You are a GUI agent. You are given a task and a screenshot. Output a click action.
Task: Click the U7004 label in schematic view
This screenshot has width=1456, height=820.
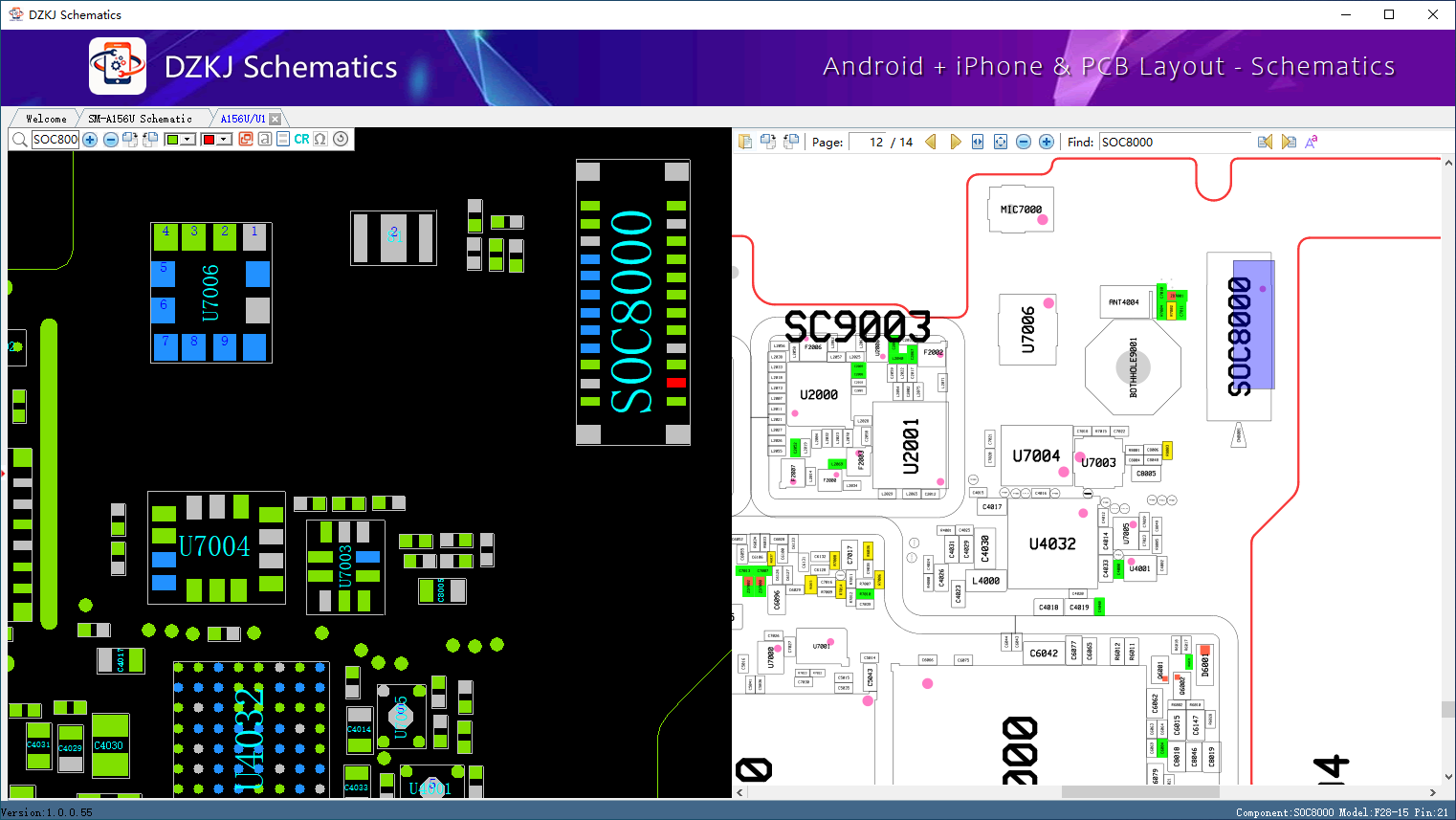pyautogui.click(x=1037, y=456)
